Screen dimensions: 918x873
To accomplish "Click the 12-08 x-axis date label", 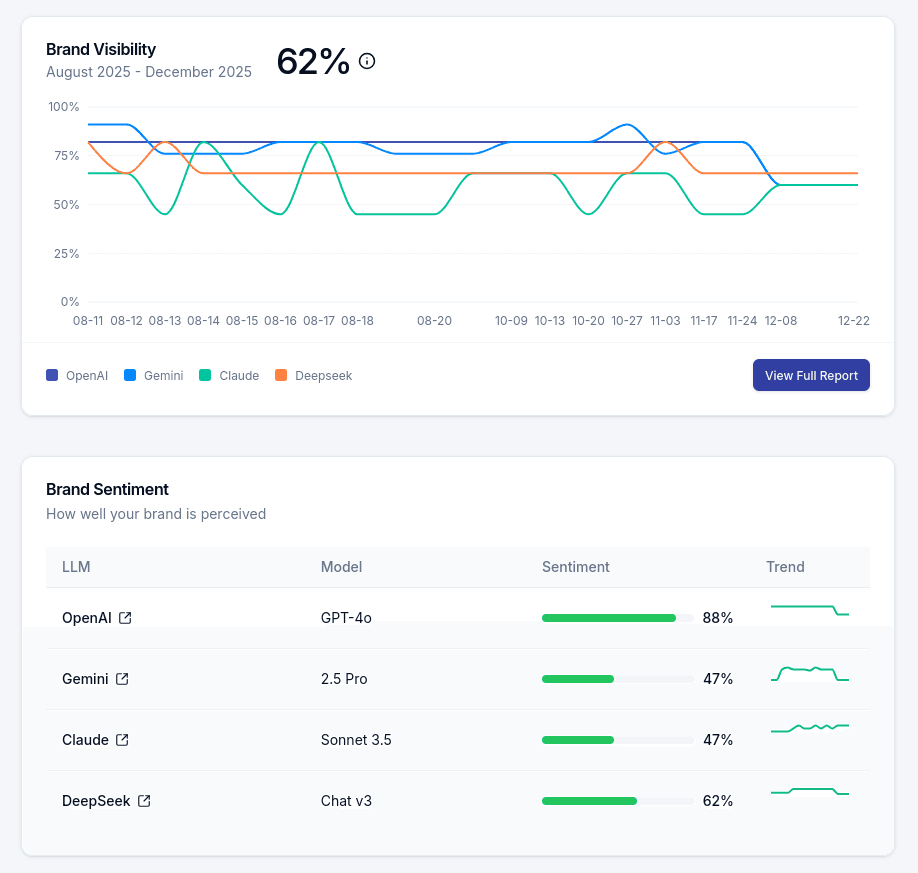I will 781,321.
